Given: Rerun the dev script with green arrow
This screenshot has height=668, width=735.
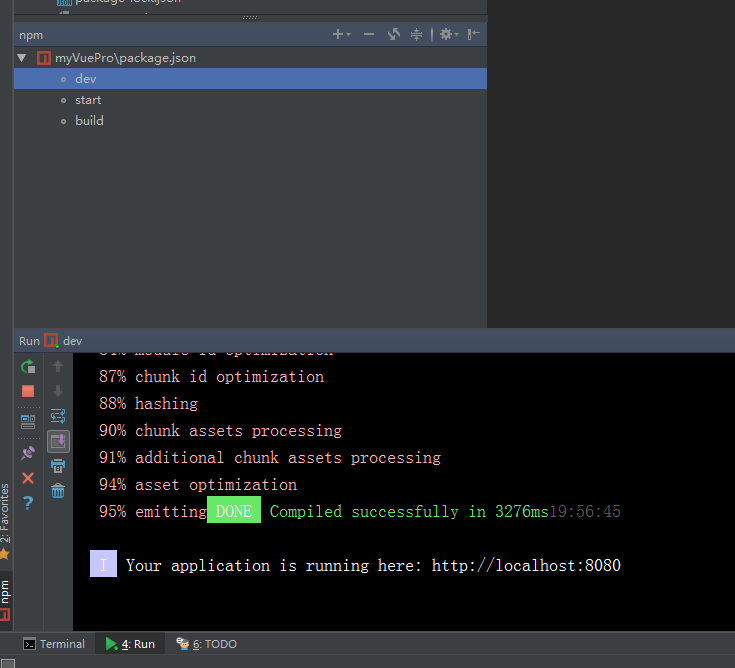Looking at the screenshot, I should tap(28, 367).
